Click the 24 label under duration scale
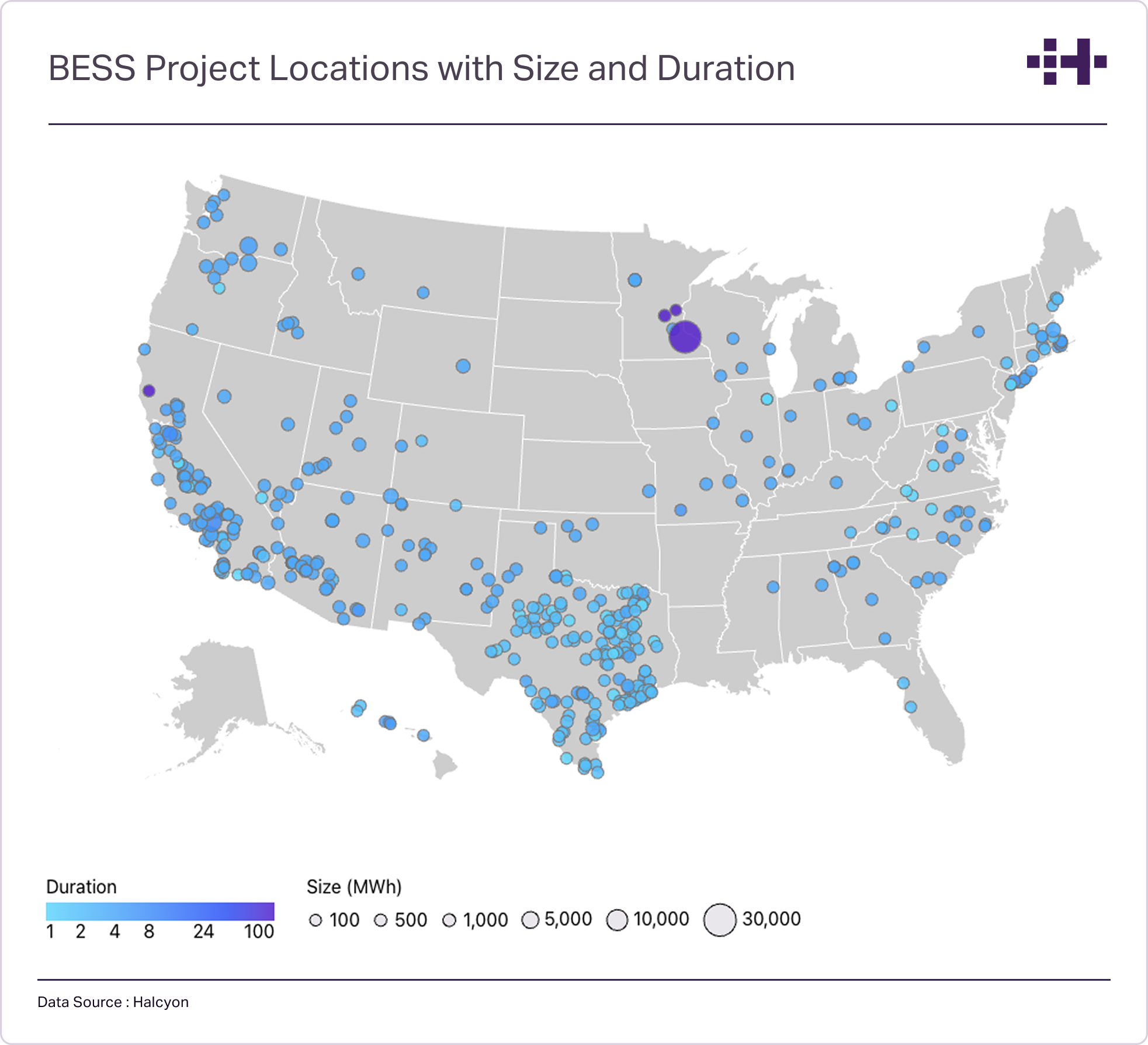The height and width of the screenshot is (1045, 1148). [203, 932]
